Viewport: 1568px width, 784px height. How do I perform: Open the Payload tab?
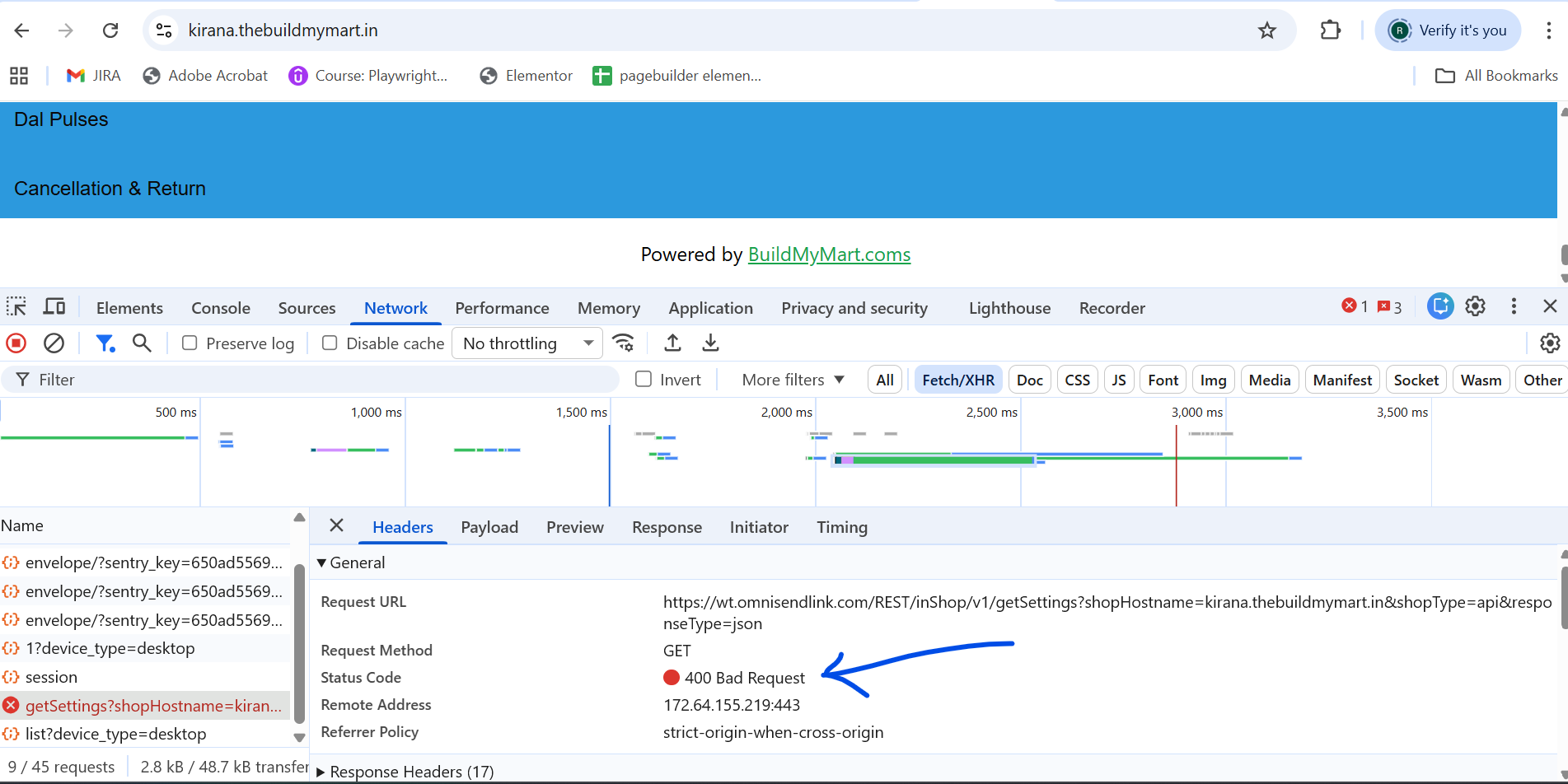489,527
